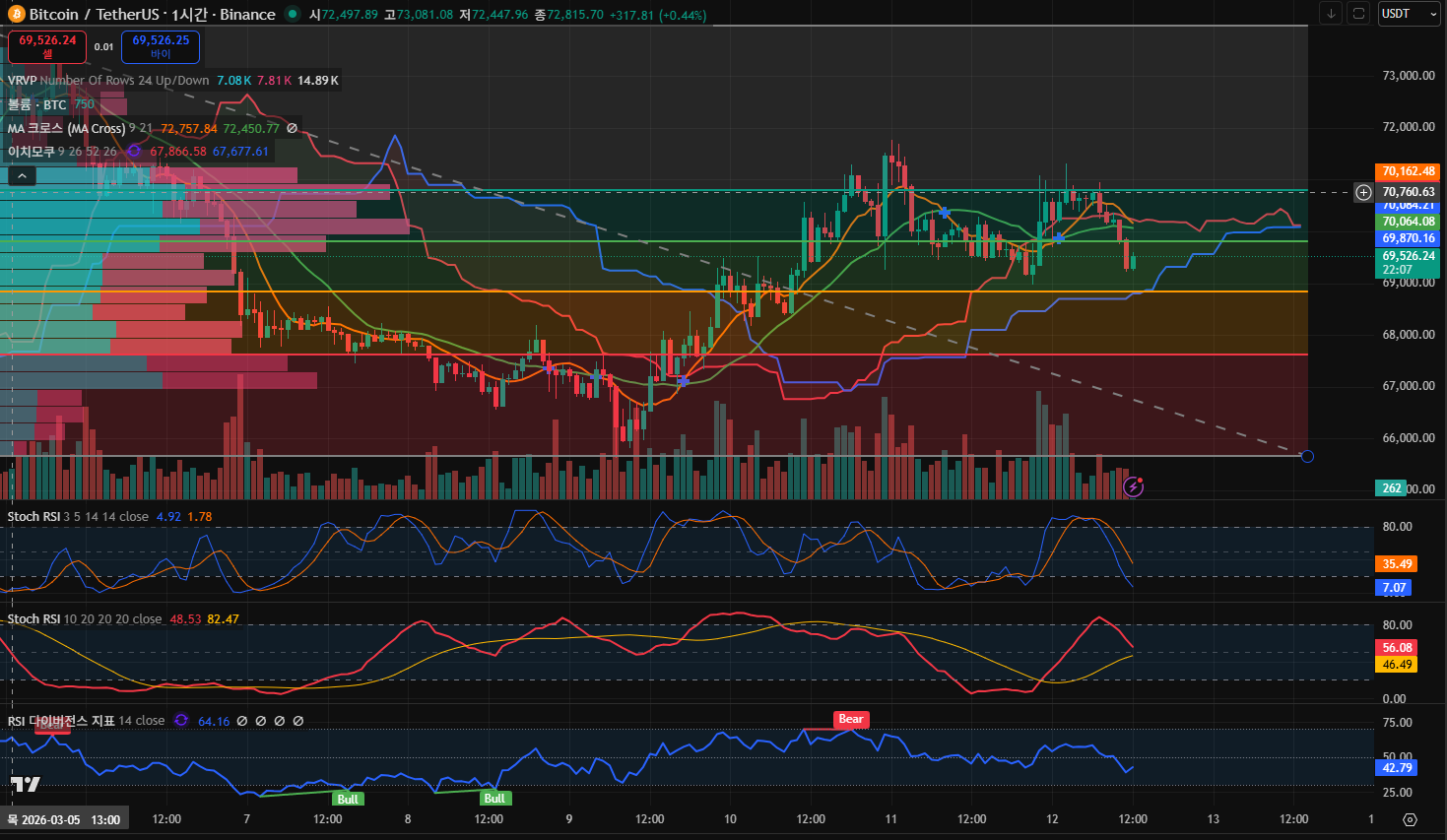1447x840 pixels.
Task: Click the red Sell 69,526.24 button
Action: (x=47, y=46)
